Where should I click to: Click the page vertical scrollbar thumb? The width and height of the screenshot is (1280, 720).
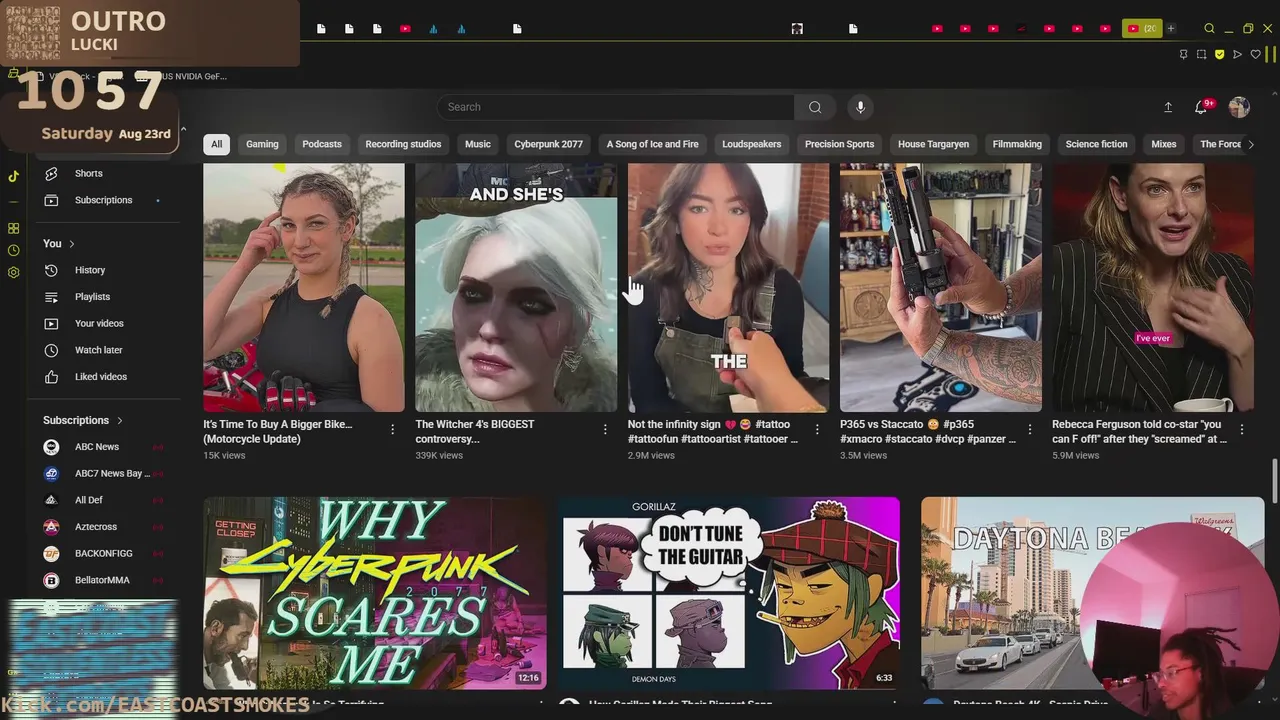coord(1274,482)
